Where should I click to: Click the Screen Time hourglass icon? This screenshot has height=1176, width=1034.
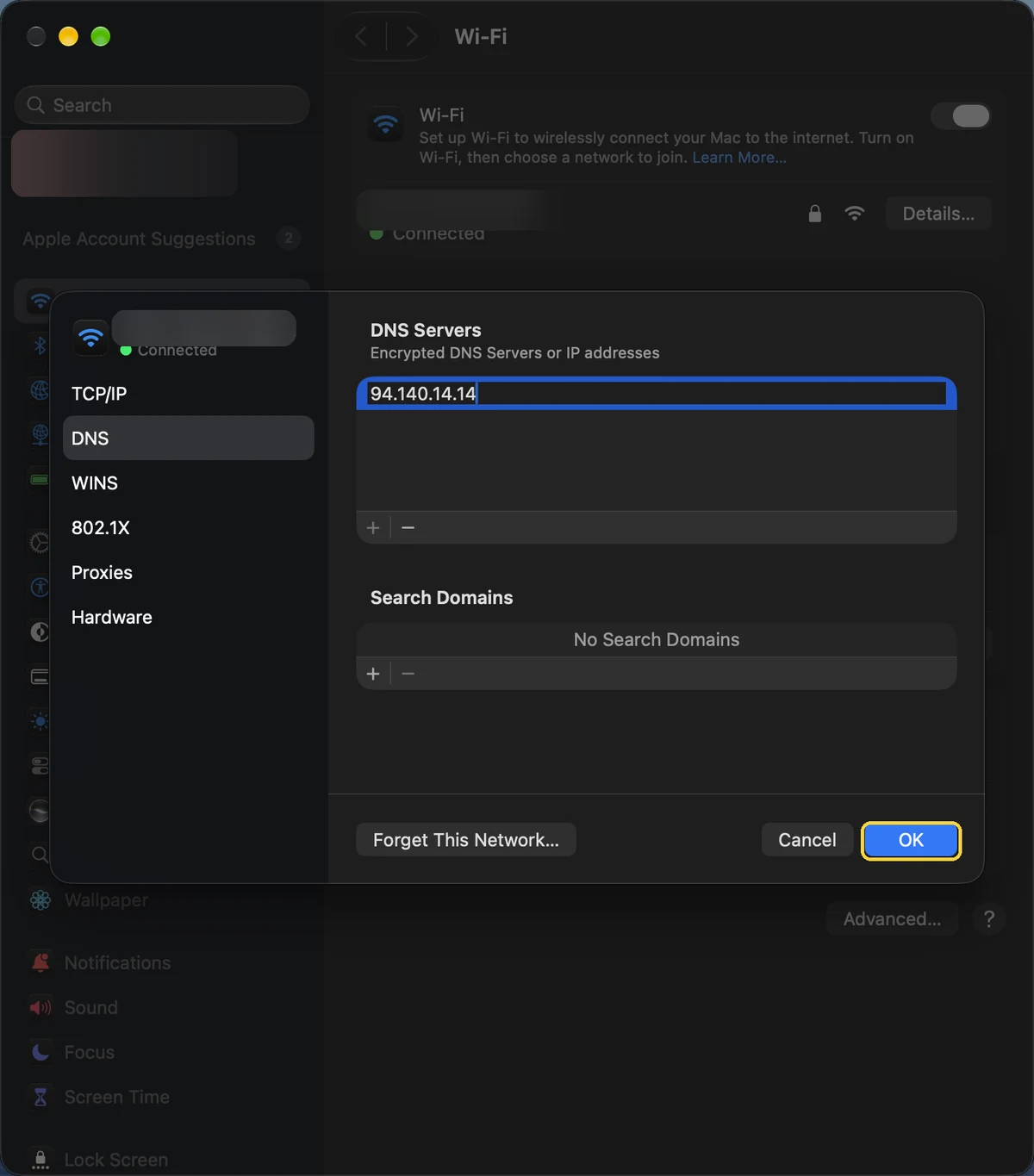pyautogui.click(x=40, y=1097)
